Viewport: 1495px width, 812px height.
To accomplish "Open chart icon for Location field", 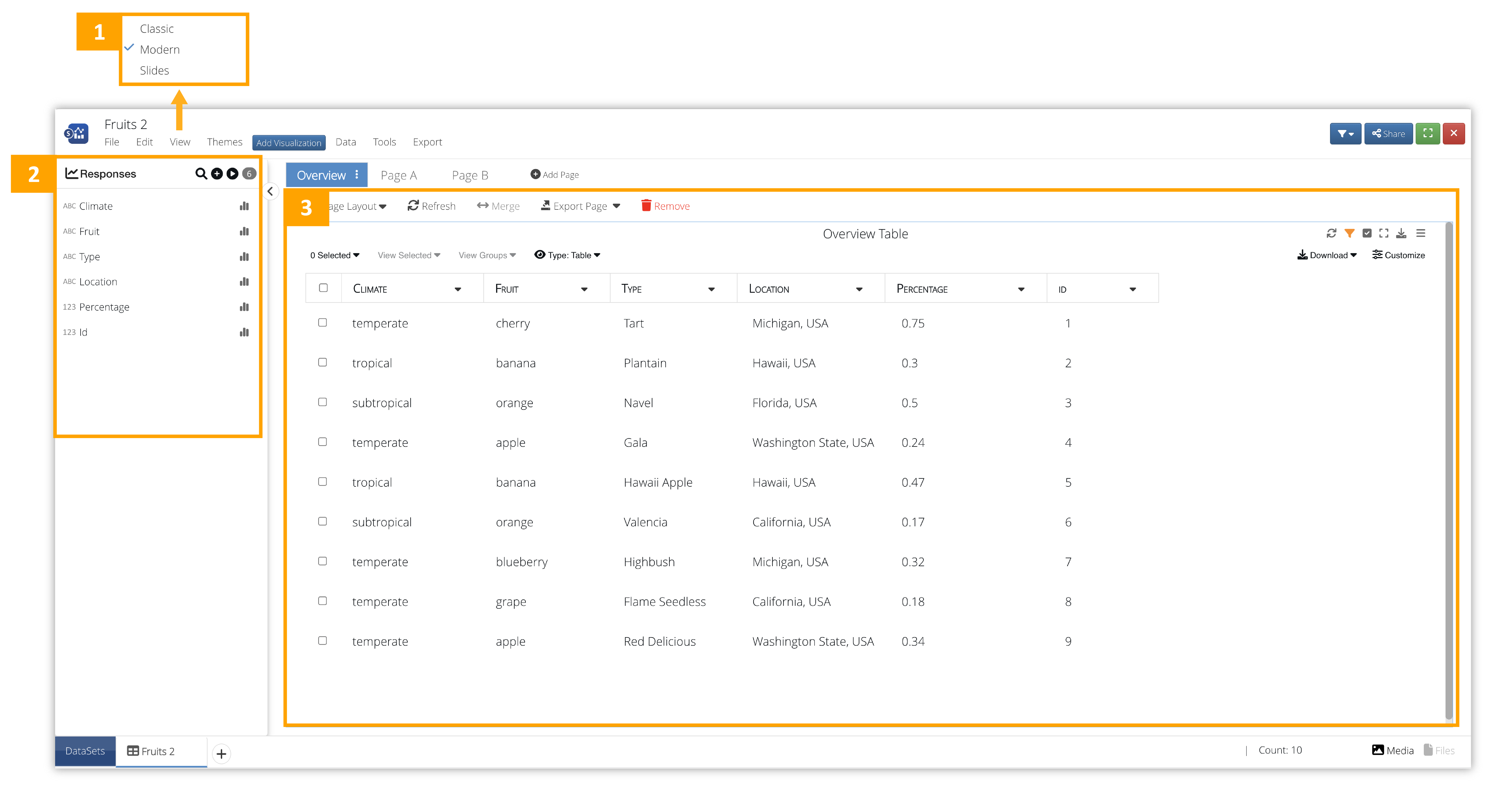I will pyautogui.click(x=244, y=282).
